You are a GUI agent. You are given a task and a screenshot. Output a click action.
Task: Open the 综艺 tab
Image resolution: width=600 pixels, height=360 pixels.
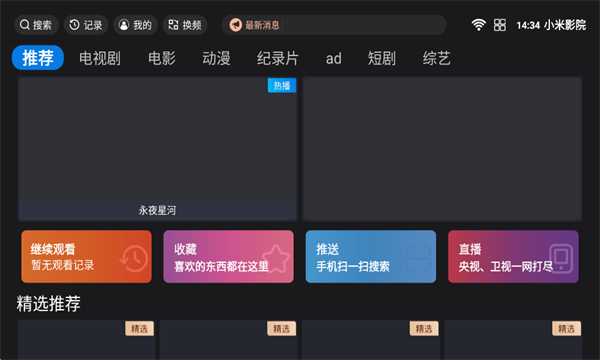(436, 58)
